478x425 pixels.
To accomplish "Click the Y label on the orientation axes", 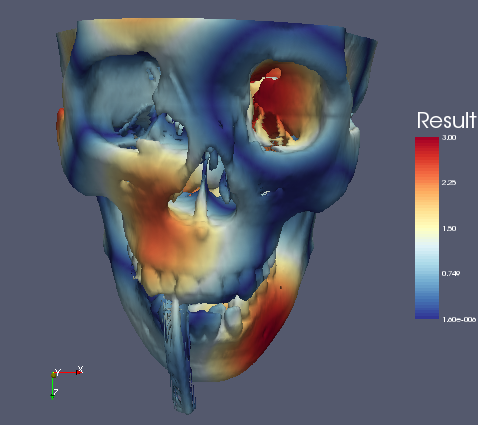I will coord(58,372).
